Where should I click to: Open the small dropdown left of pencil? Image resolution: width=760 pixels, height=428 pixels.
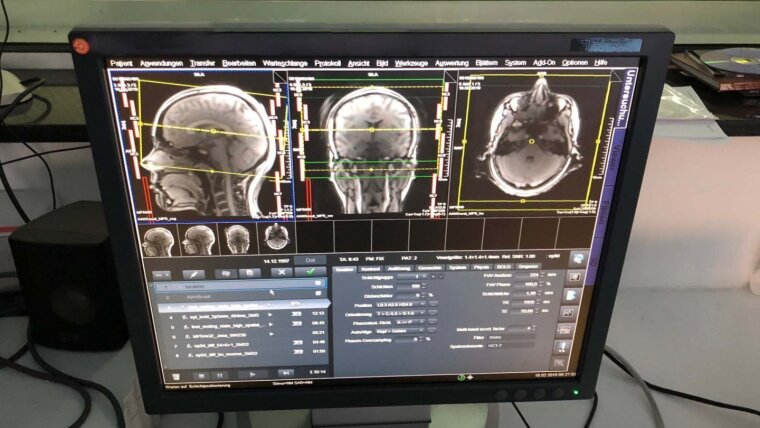pos(161,275)
